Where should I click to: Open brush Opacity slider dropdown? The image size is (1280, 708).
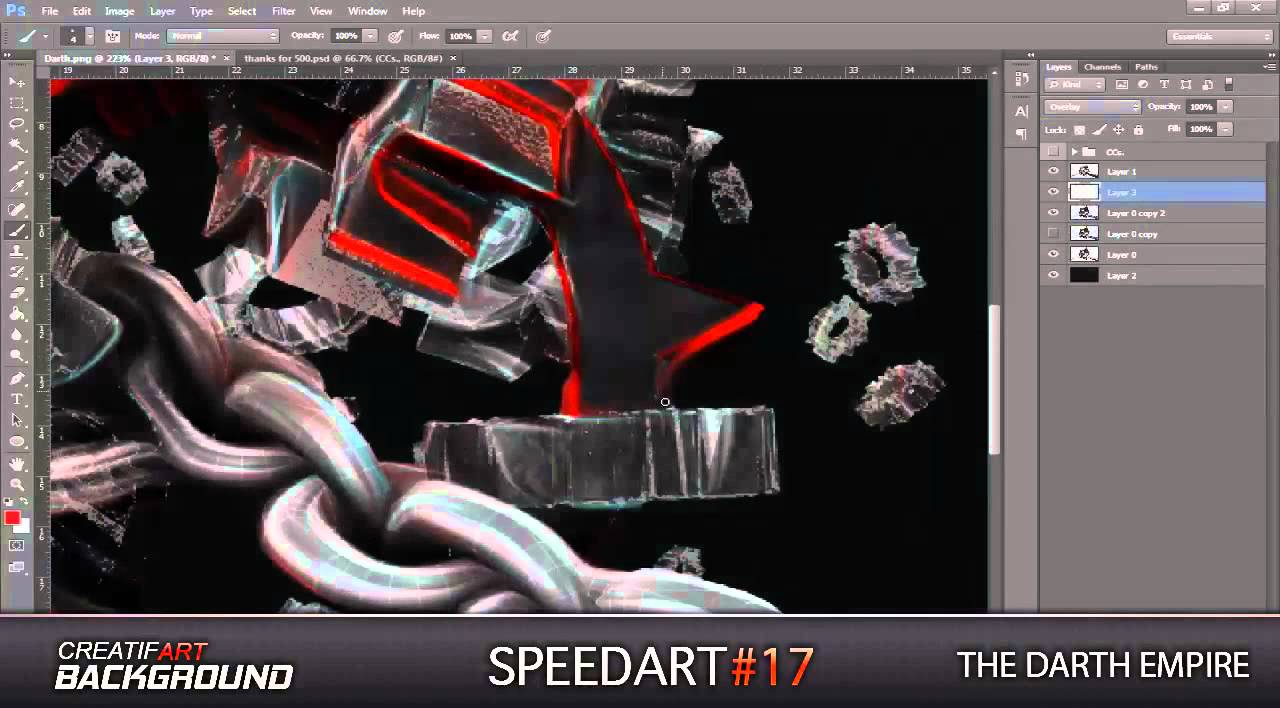click(370, 36)
